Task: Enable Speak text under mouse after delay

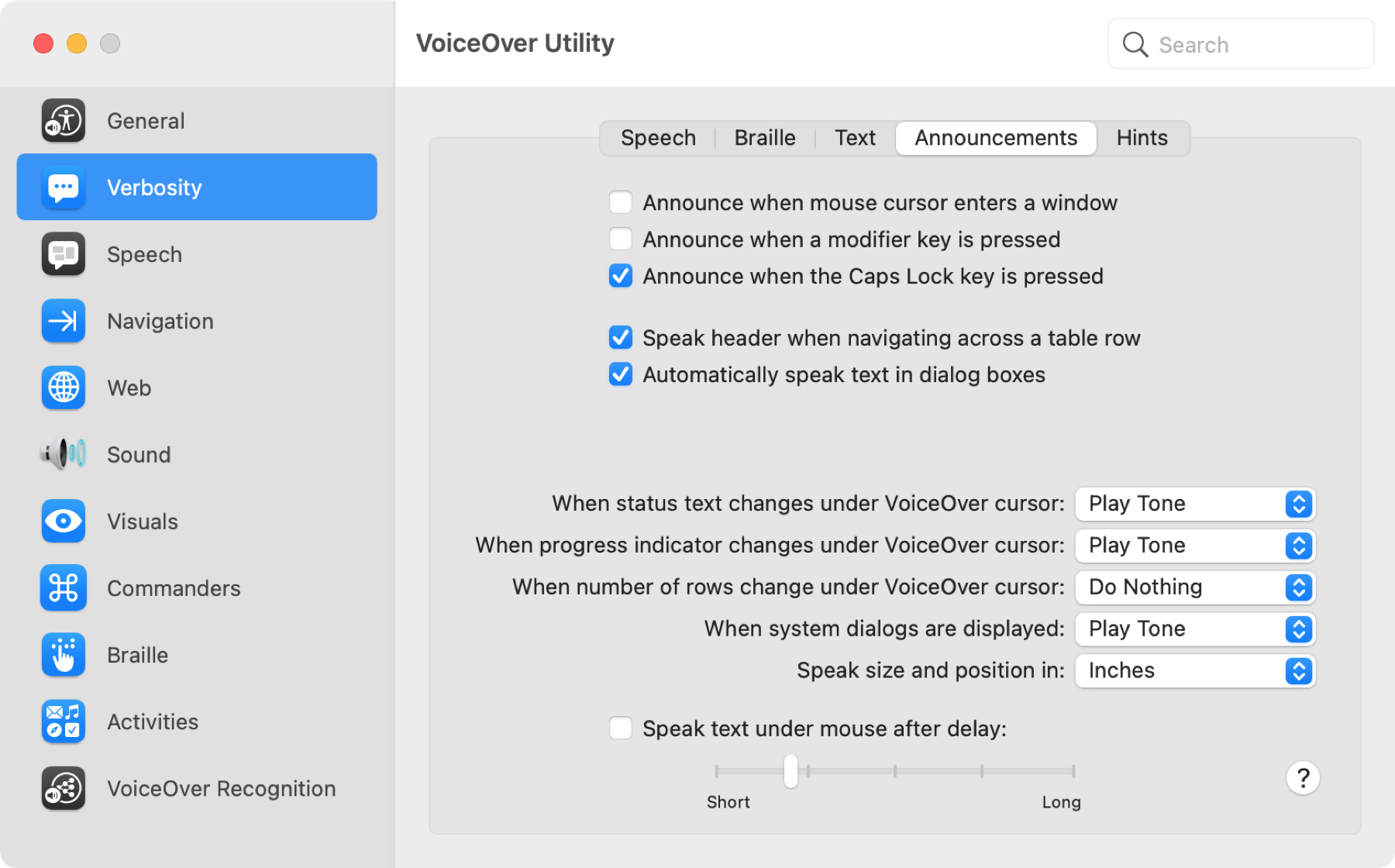Action: pyautogui.click(x=621, y=728)
